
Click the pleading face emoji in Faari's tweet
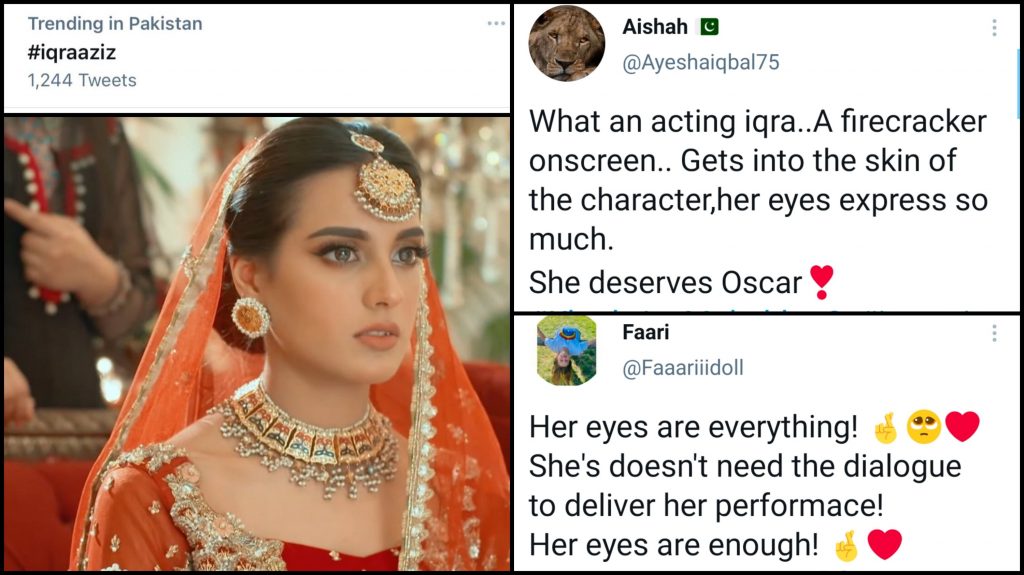[x=921, y=428]
